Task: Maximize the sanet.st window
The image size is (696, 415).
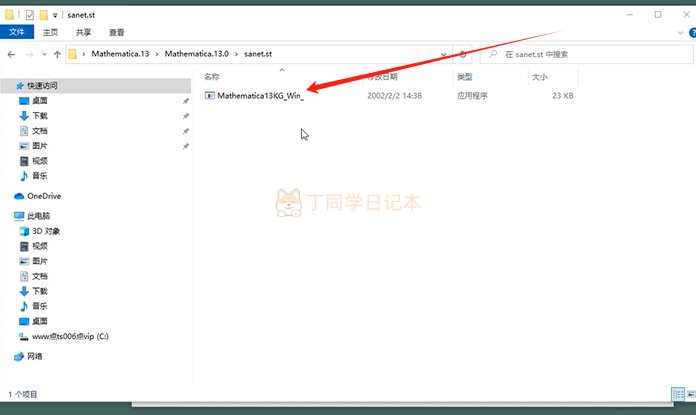Action: pyautogui.click(x=658, y=15)
